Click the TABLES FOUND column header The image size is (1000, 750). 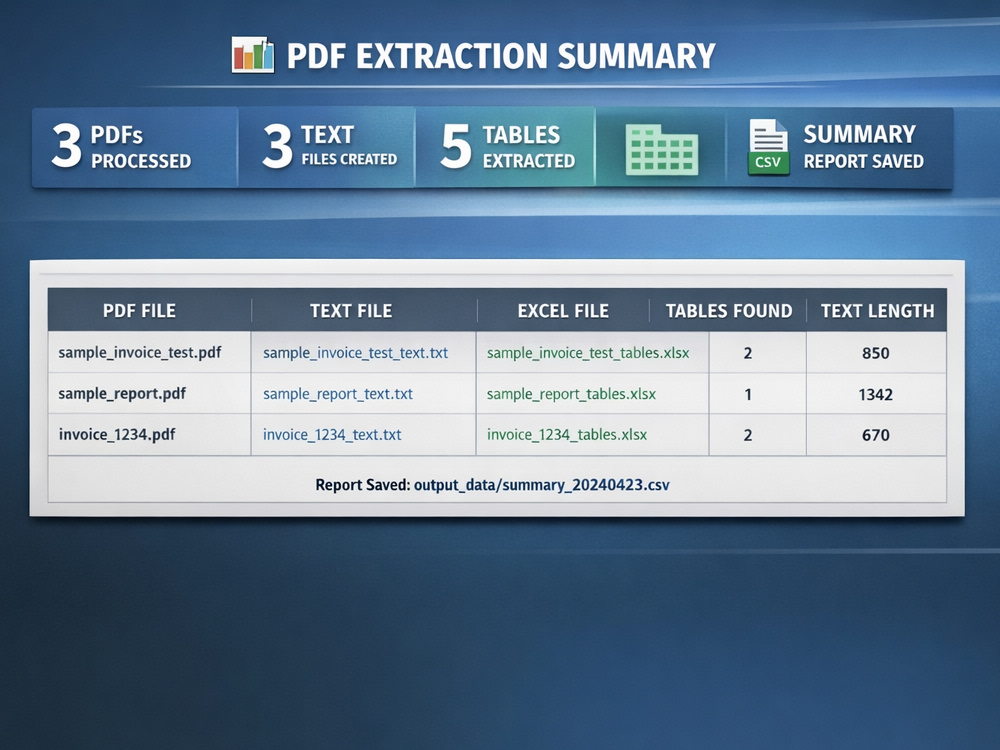(729, 311)
